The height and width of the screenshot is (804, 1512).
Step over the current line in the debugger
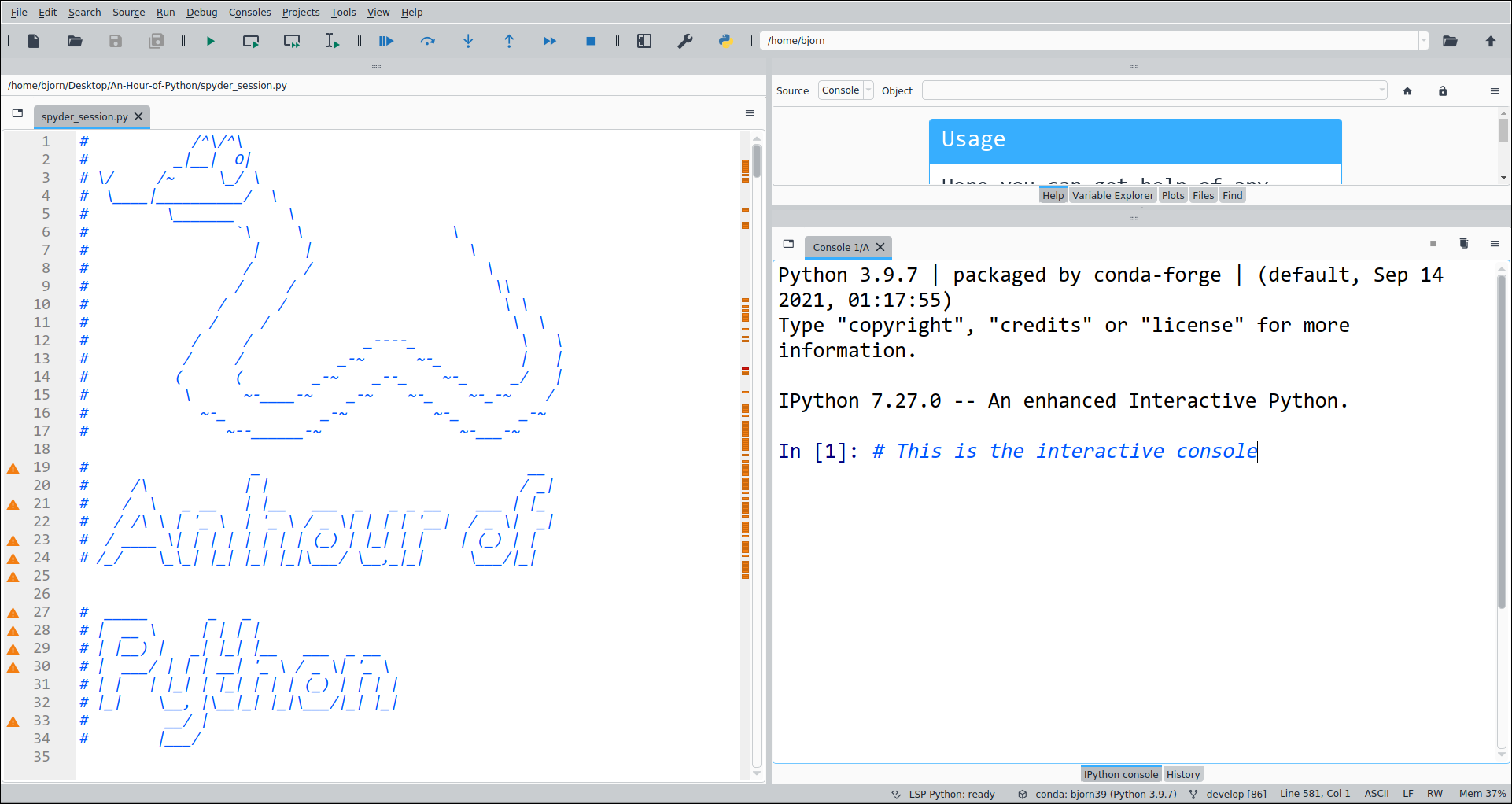point(427,41)
